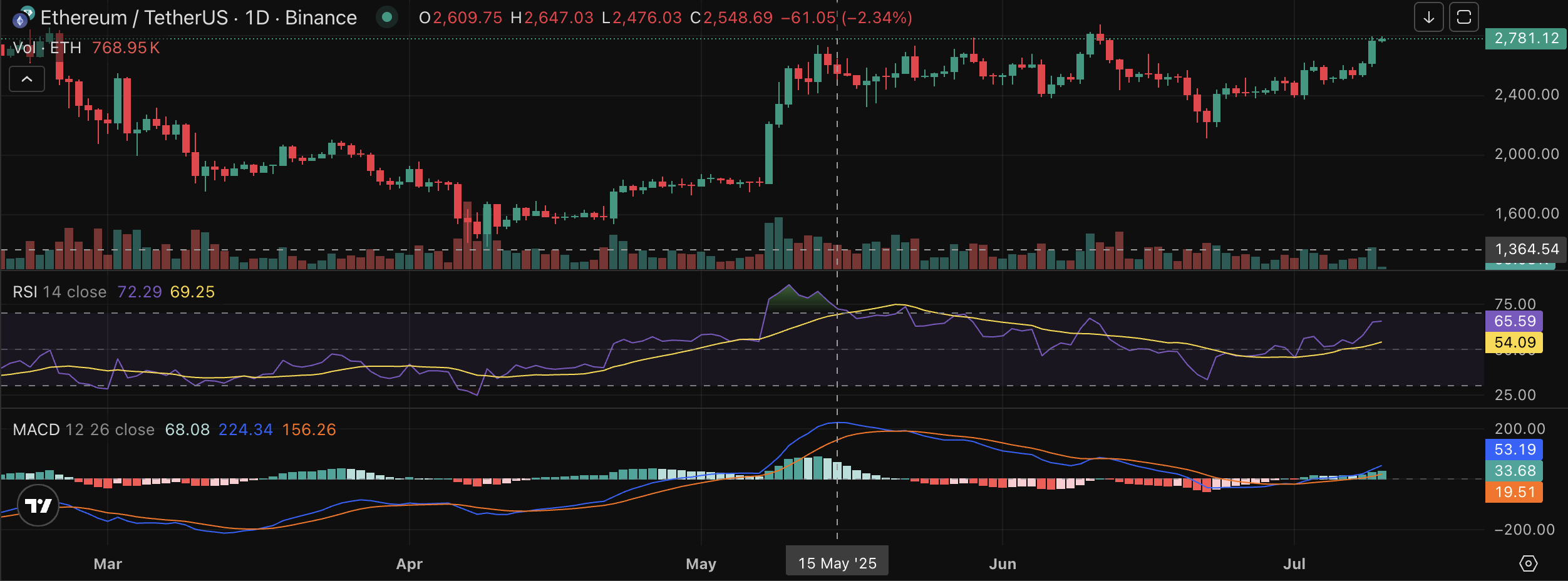Click the RSI value label 65.59
Image resolution: width=1568 pixels, height=581 pixels.
point(1514,322)
